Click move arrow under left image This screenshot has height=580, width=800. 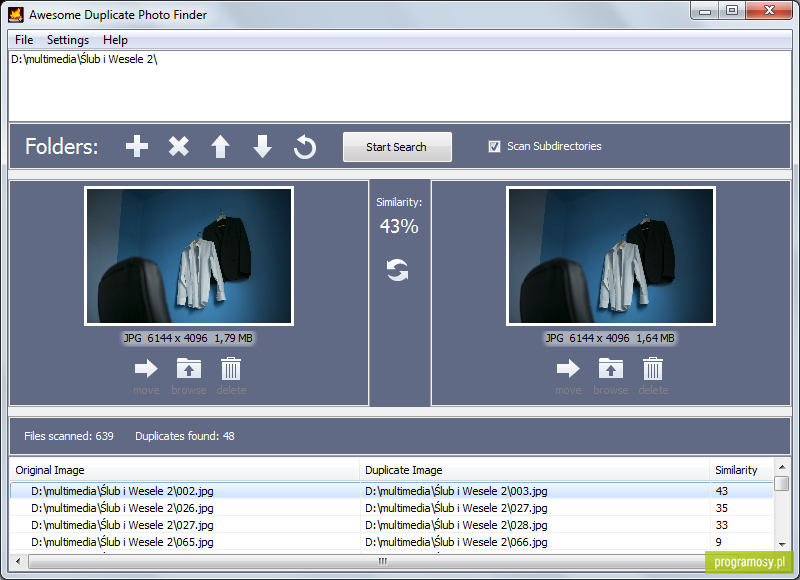(x=146, y=368)
